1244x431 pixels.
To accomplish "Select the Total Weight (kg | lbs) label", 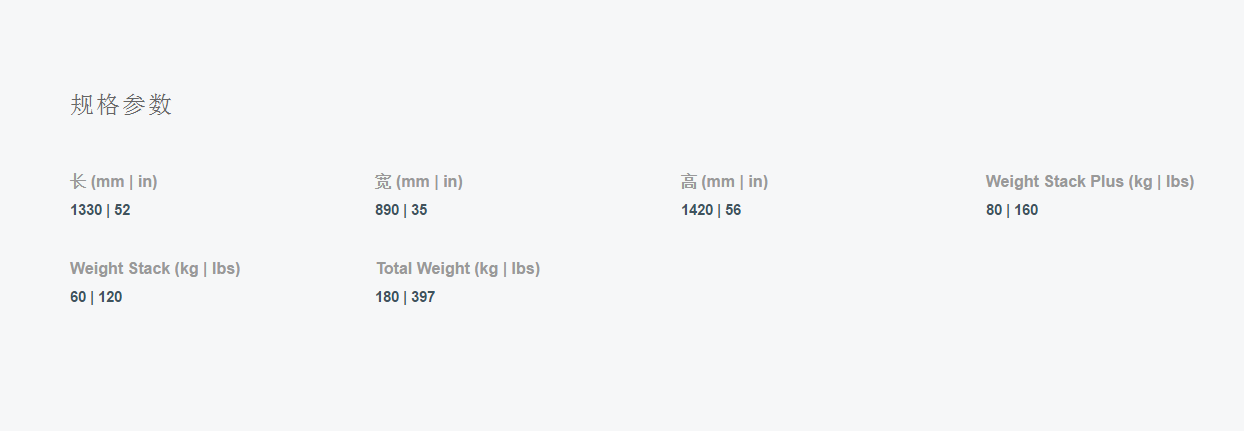I will 458,268.
